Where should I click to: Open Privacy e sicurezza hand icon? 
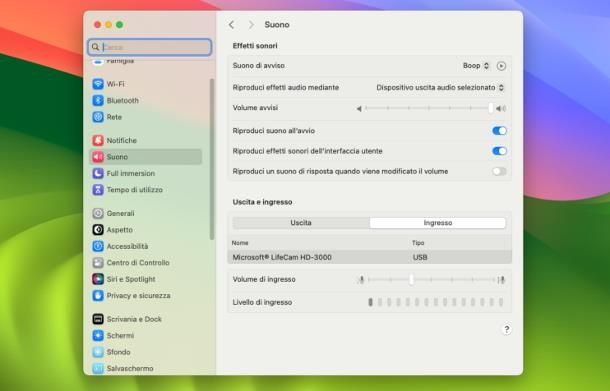pos(98,295)
